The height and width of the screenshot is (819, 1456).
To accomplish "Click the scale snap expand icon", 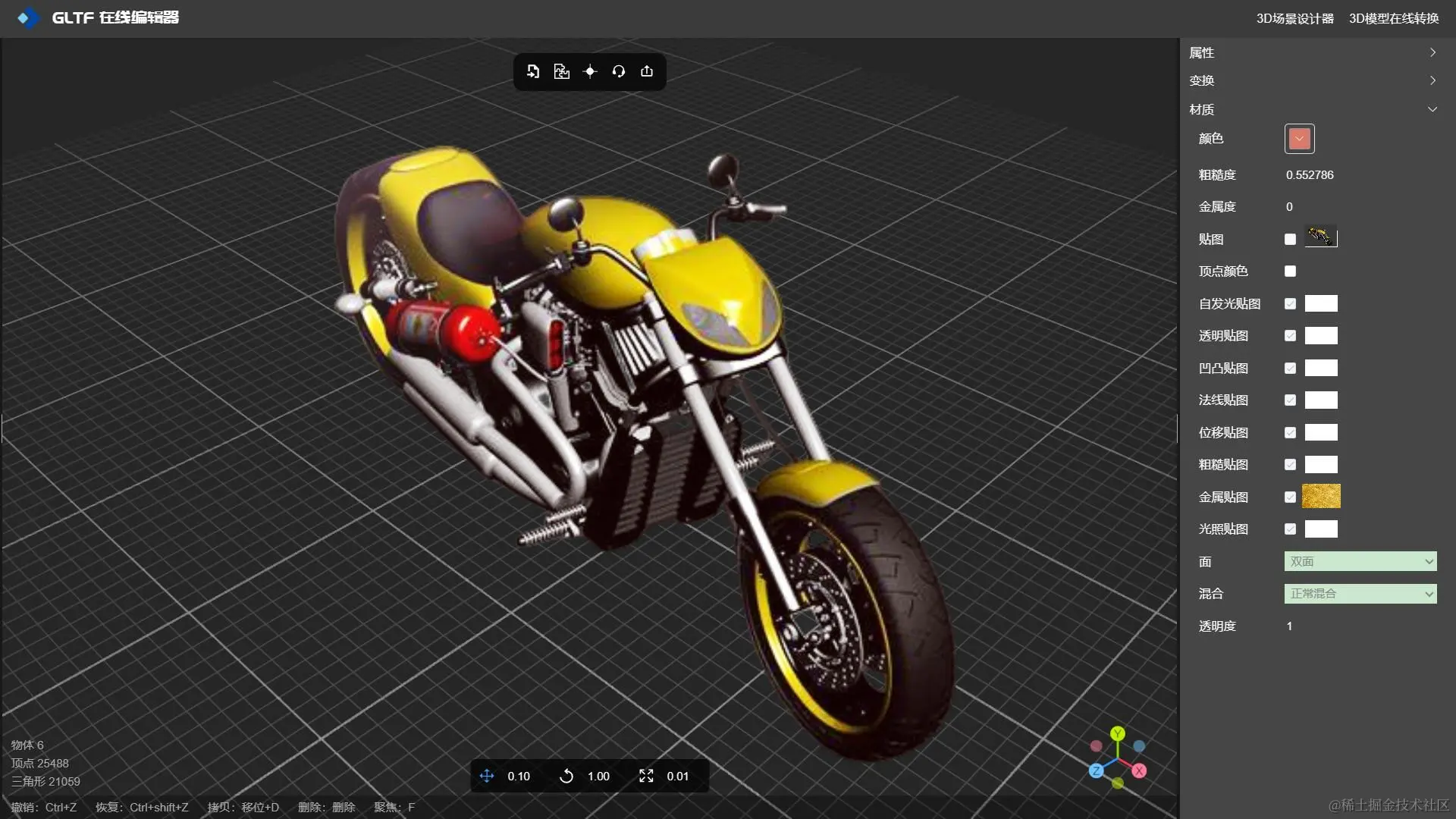I will pyautogui.click(x=646, y=776).
